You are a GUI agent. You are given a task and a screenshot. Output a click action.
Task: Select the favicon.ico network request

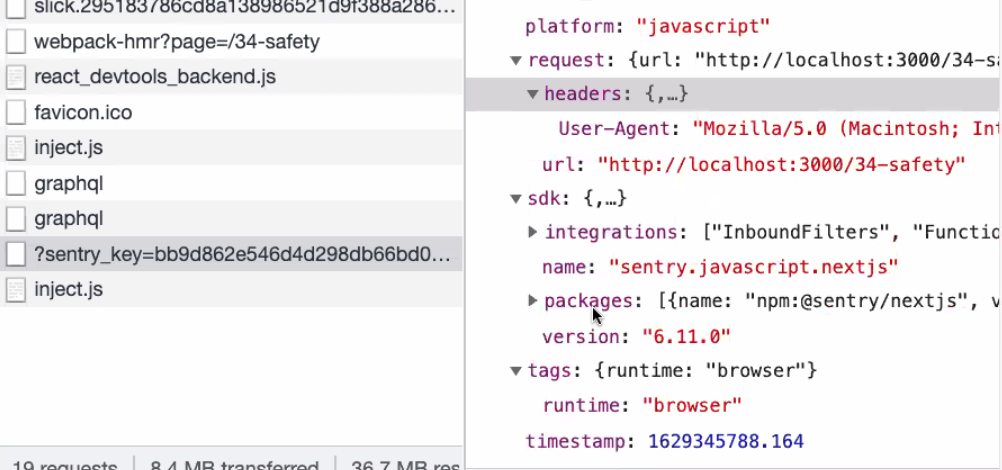point(83,112)
